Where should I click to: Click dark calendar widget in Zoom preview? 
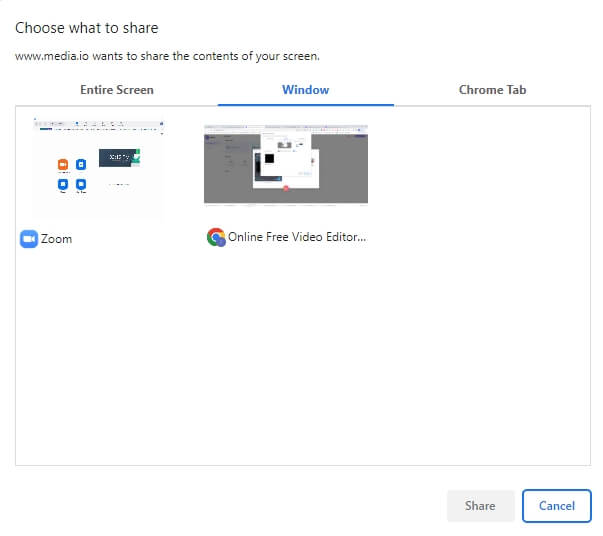pyautogui.click(x=118, y=159)
